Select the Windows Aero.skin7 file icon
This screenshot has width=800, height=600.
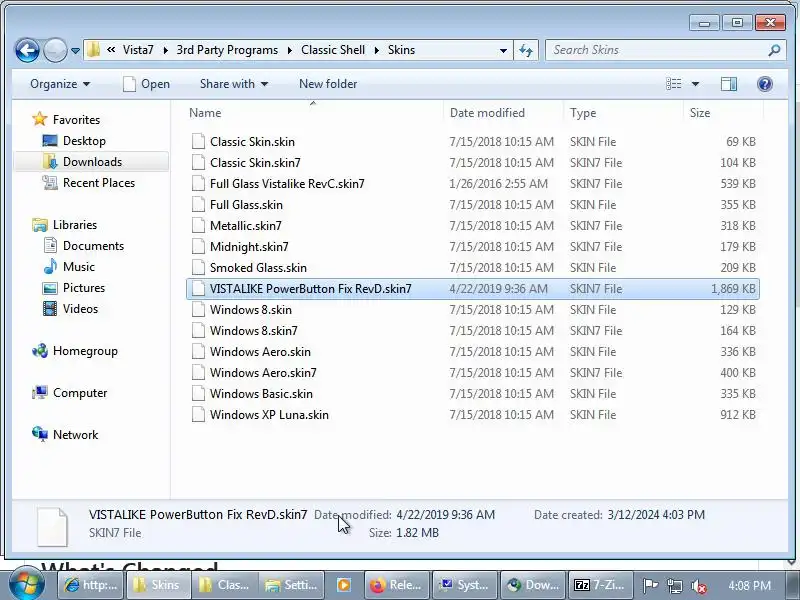point(198,372)
